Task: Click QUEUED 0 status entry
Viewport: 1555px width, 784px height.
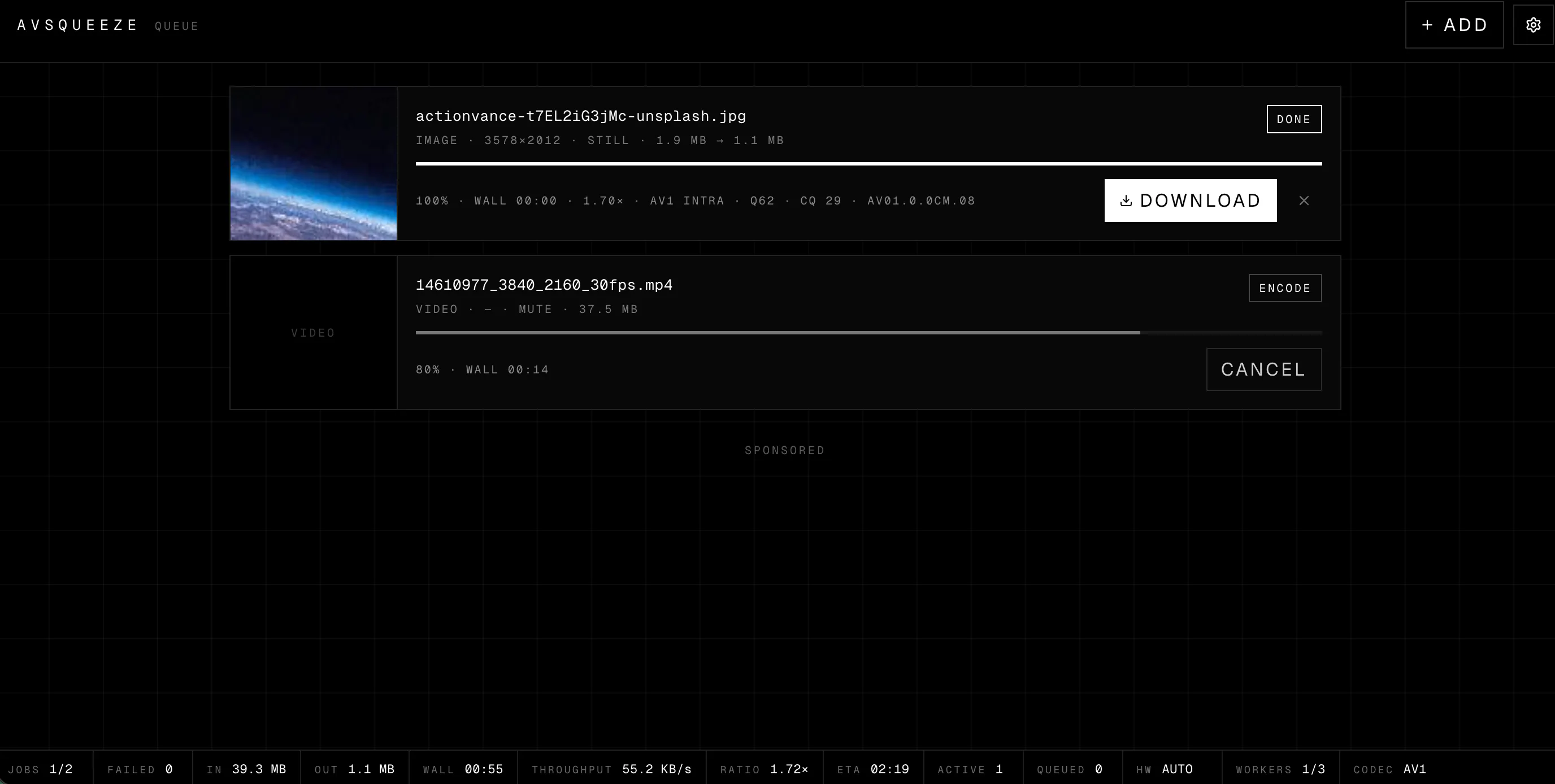Action: [x=1070, y=769]
